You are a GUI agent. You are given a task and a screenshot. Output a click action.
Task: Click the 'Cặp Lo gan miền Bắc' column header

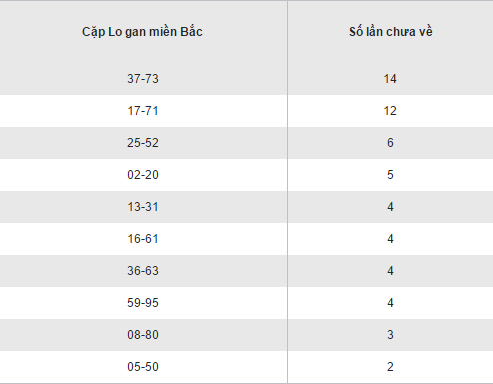coord(142,32)
